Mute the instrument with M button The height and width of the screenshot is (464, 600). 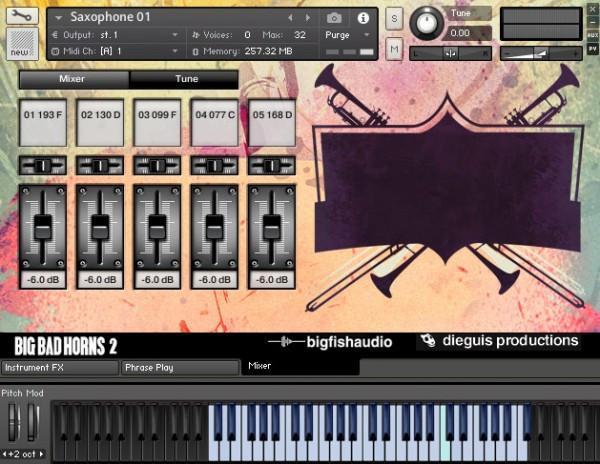393,49
